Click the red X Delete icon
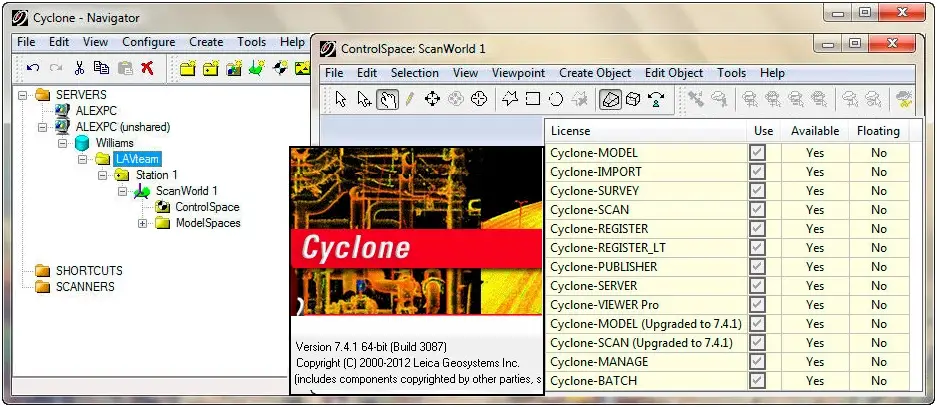This screenshot has height=407, width=937. (x=147, y=68)
